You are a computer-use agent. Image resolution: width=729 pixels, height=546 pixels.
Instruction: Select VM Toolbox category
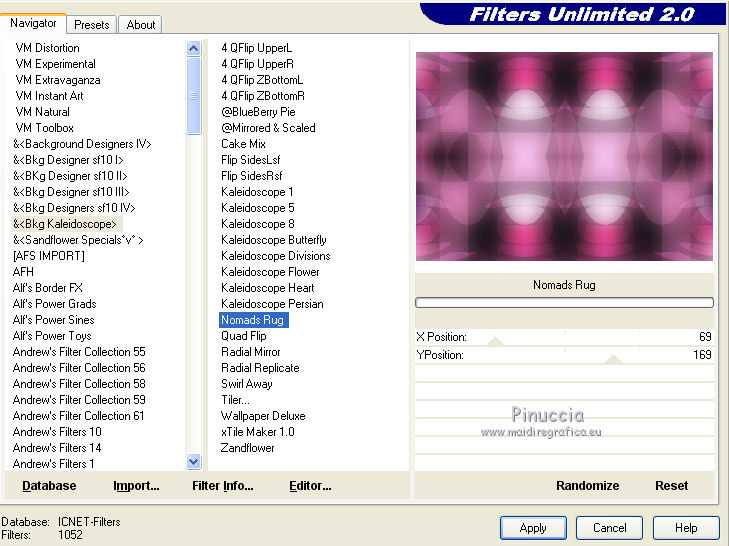pos(44,128)
